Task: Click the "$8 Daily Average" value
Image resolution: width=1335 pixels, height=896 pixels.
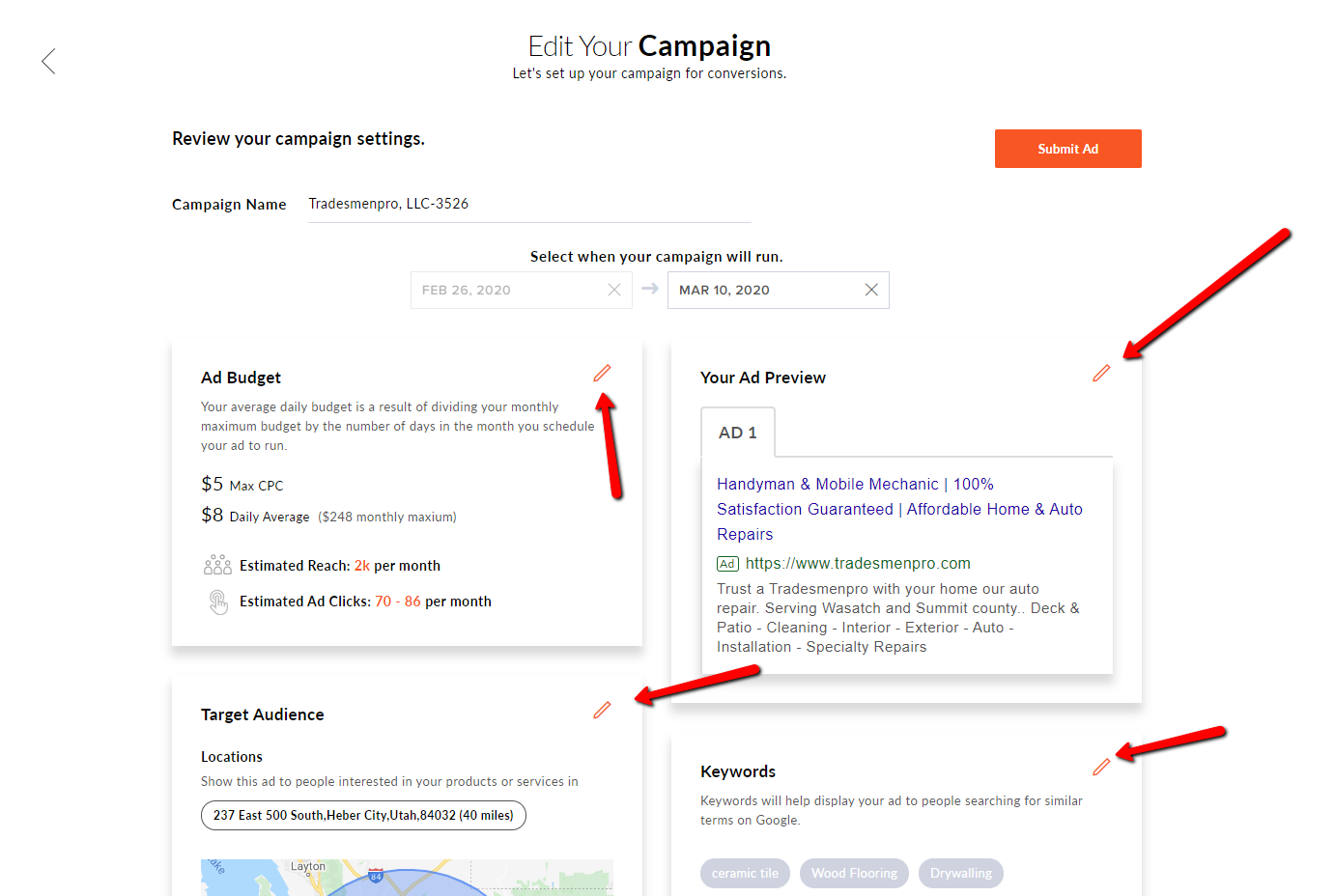Action: 255,516
